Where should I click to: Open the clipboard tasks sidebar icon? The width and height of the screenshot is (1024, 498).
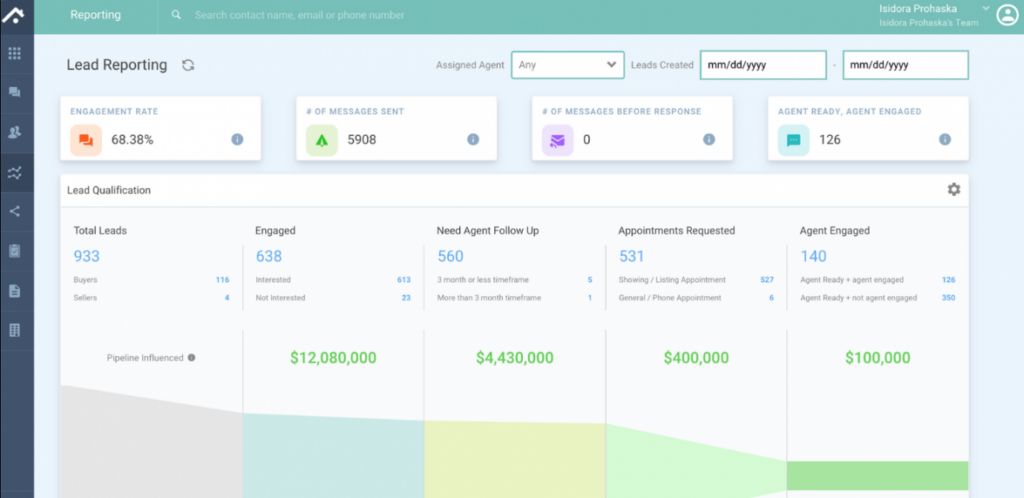tap(14, 251)
